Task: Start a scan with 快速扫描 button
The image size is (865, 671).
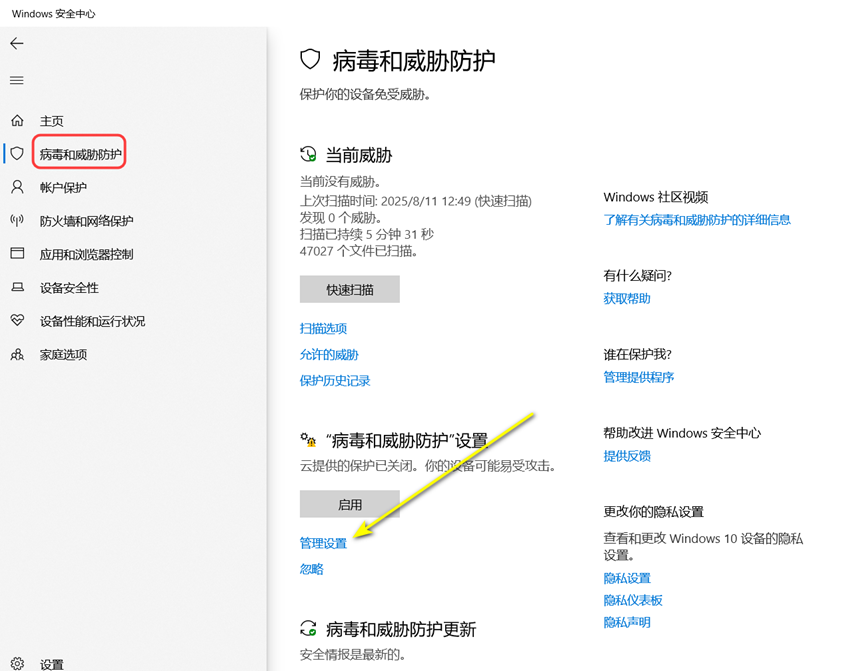Action: tap(350, 289)
